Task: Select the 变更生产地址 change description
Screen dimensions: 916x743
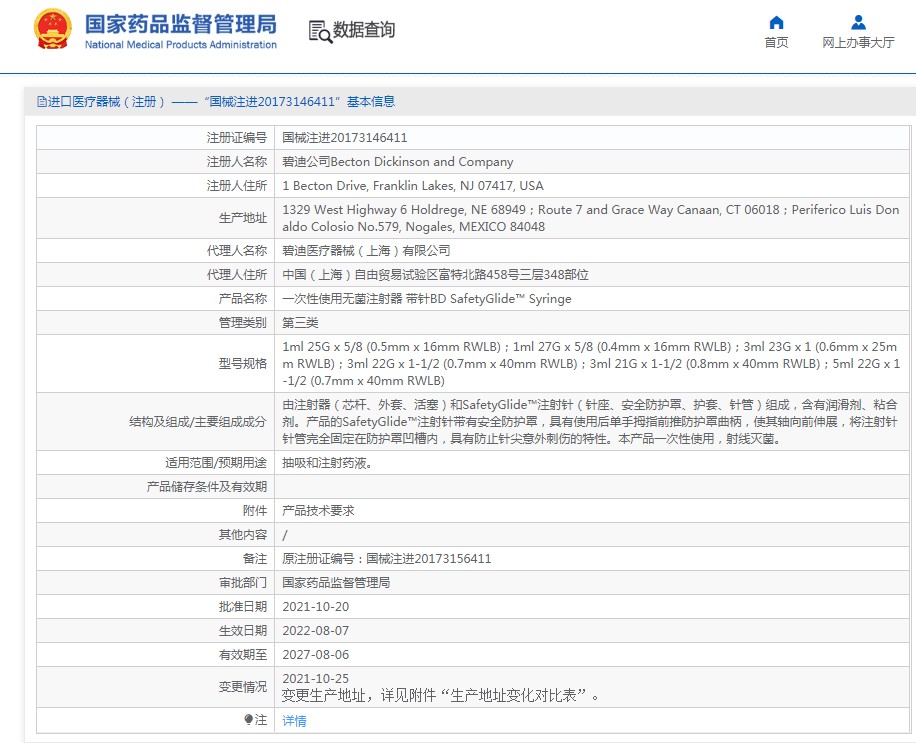Action: [x=440, y=696]
